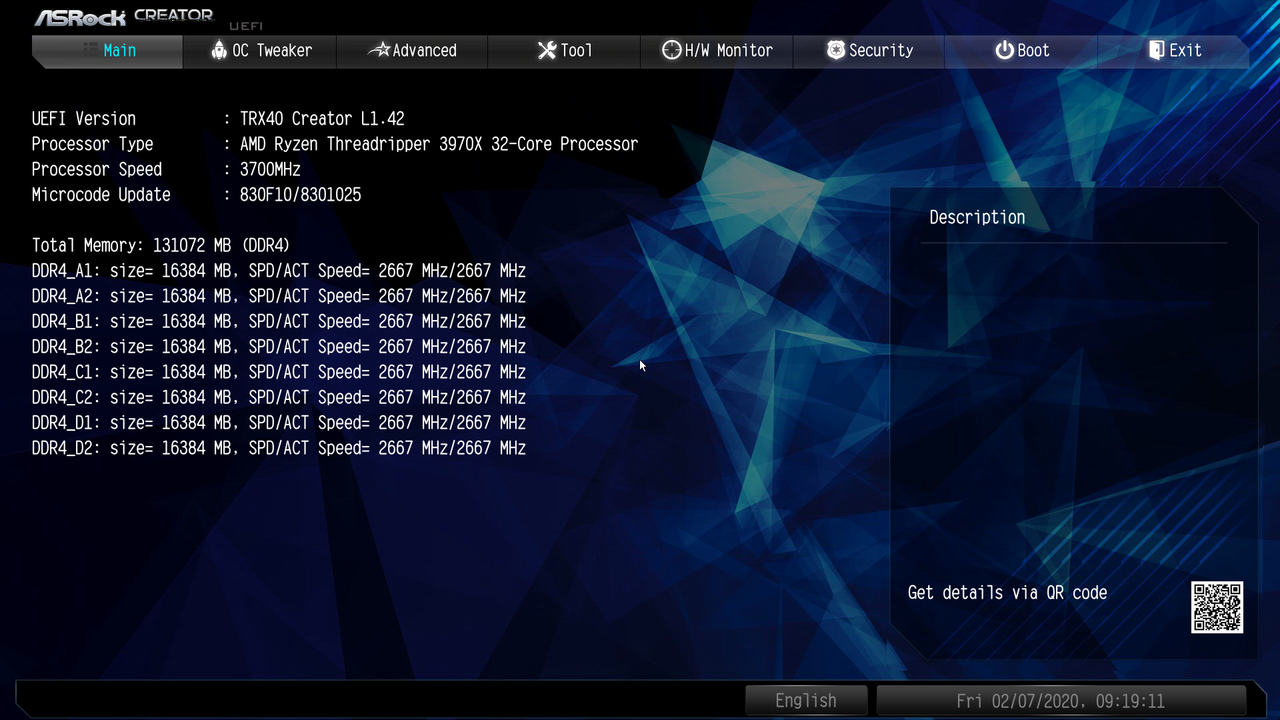Click the QR code image
Viewport: 1280px width, 720px height.
click(x=1217, y=607)
